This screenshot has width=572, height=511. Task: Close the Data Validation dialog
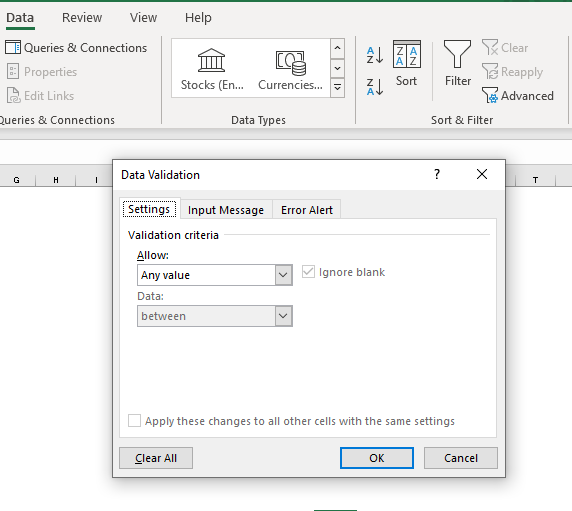coord(482,174)
